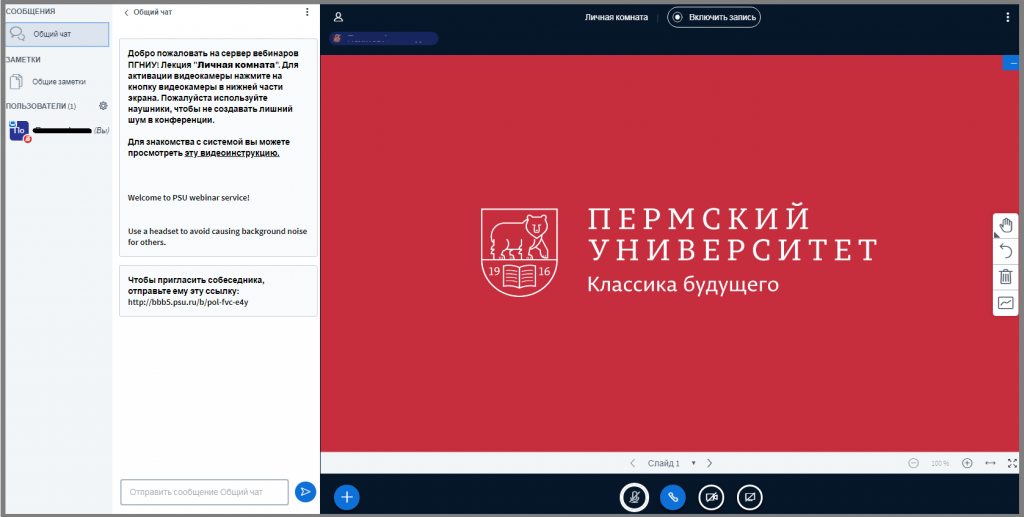Viewport: 1024px width, 517px height.
Task: Start screen sharing button
Action: click(x=750, y=497)
